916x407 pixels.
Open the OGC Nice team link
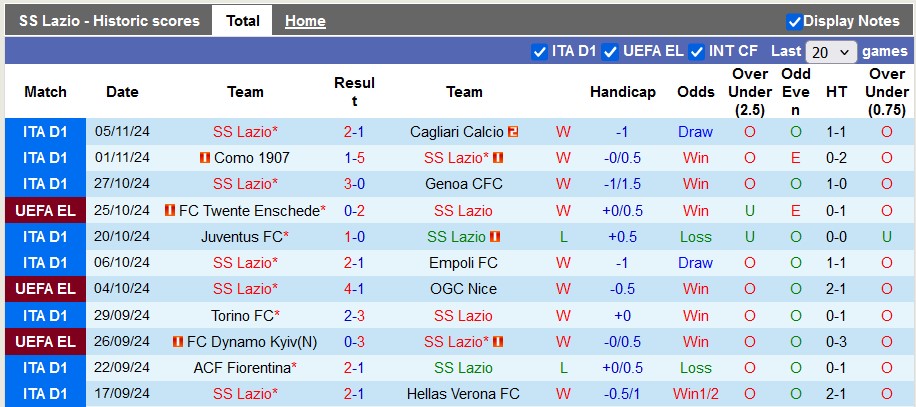(x=463, y=289)
